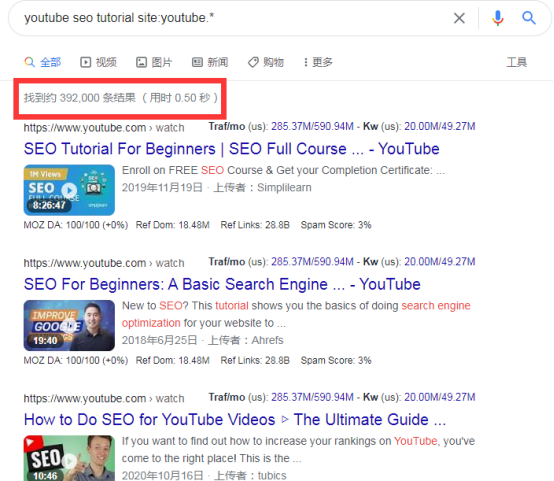Click traffic value 285.37M/590.94M in third result
The width and height of the screenshot is (554, 481).
click(x=312, y=397)
